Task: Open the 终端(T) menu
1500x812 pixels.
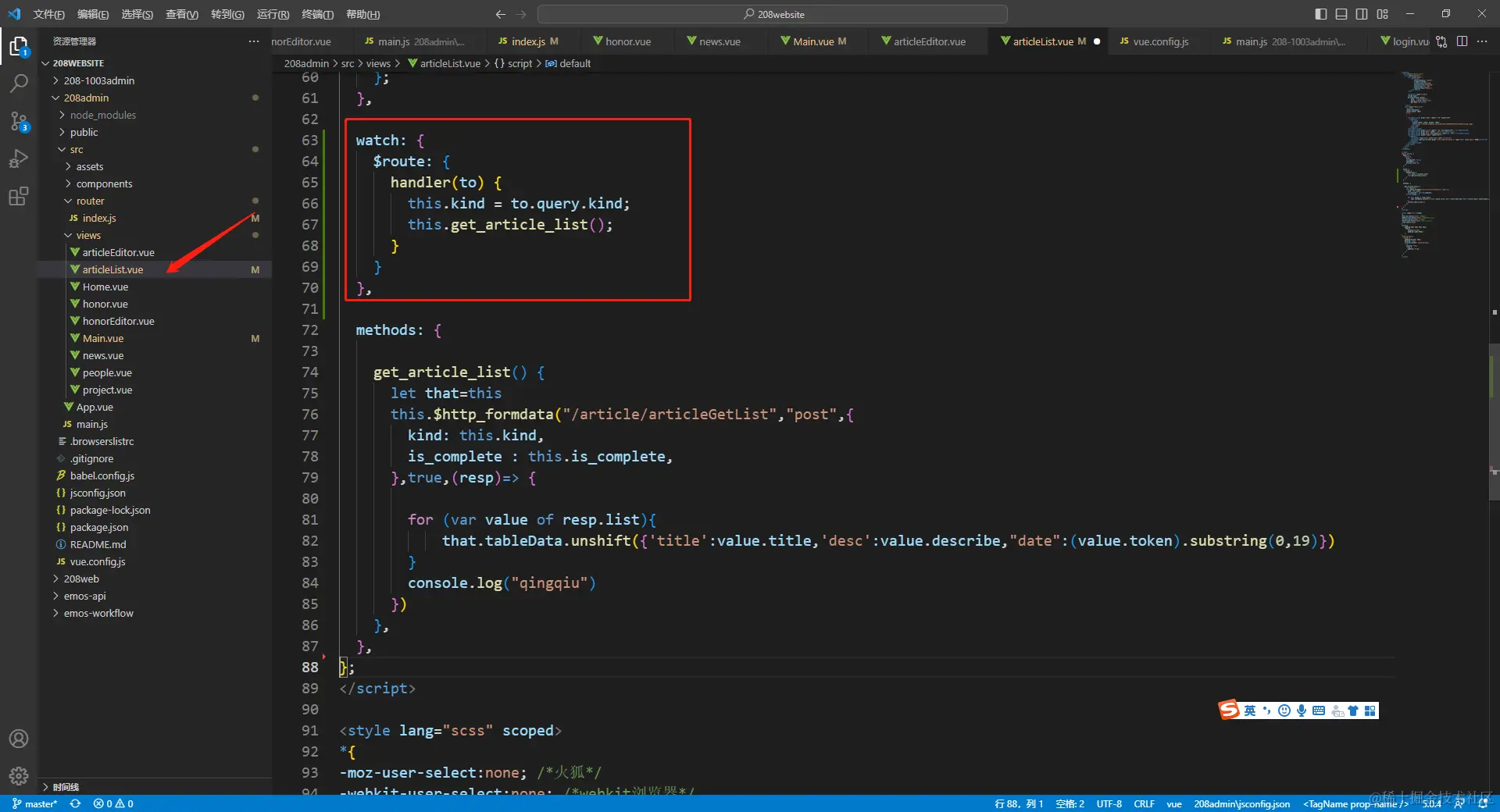Action: click(318, 14)
